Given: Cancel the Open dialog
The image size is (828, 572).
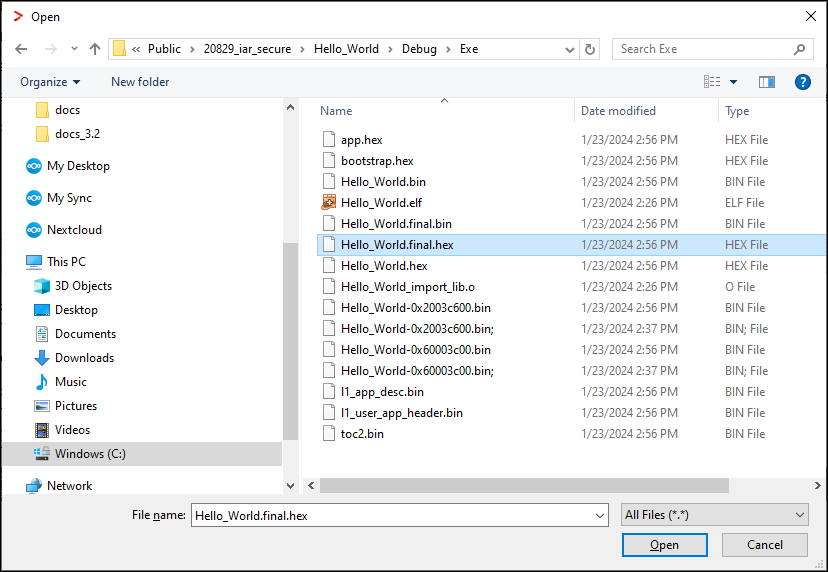Looking at the screenshot, I should pyautogui.click(x=765, y=545).
